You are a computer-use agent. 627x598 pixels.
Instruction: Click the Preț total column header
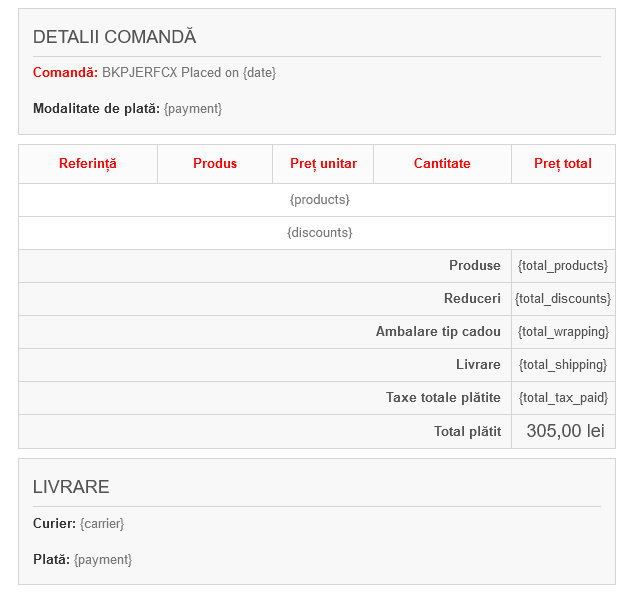click(x=563, y=163)
